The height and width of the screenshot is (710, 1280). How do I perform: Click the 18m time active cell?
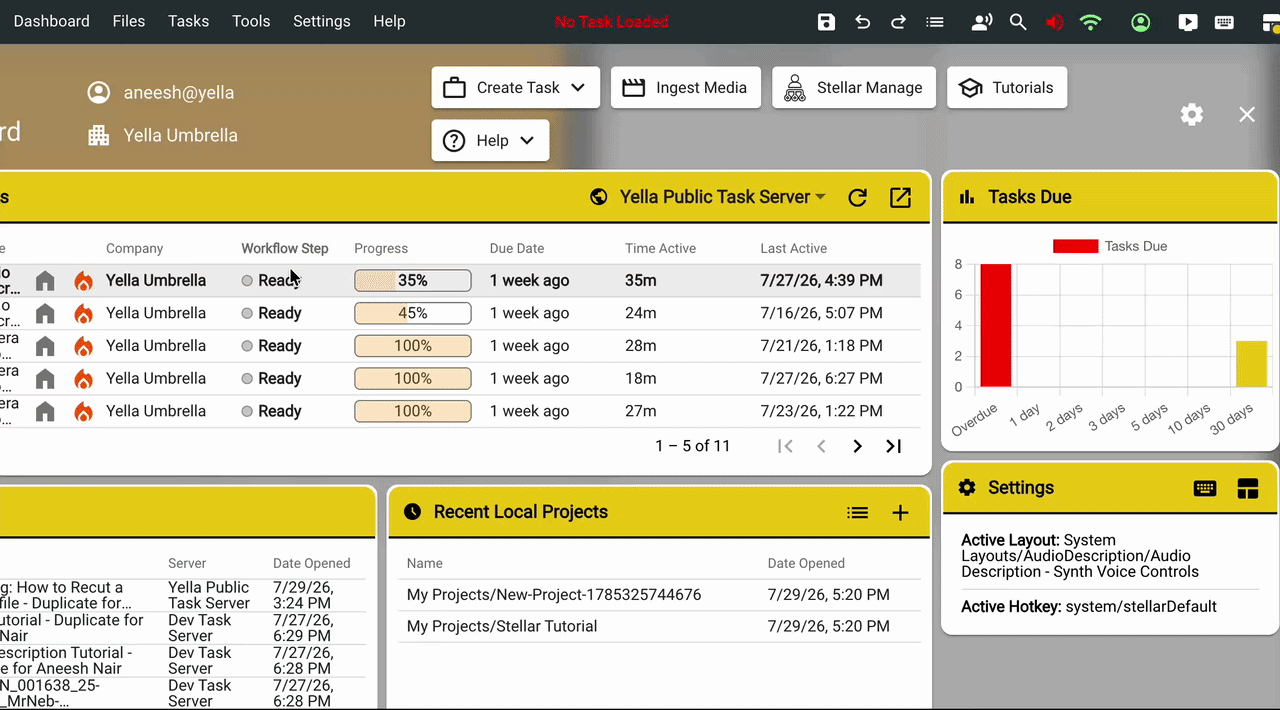pos(641,378)
